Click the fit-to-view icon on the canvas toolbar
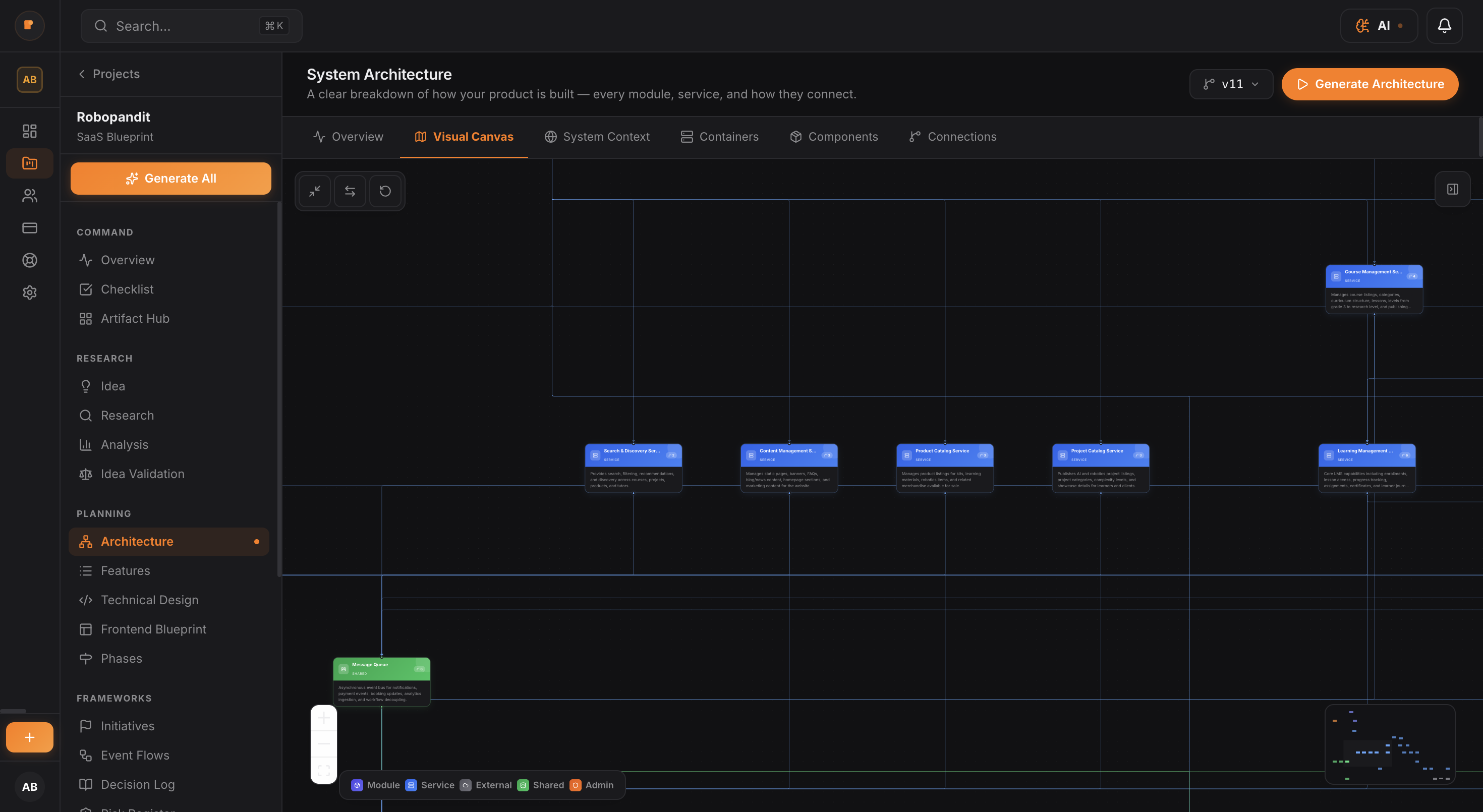1483x812 pixels. point(315,191)
